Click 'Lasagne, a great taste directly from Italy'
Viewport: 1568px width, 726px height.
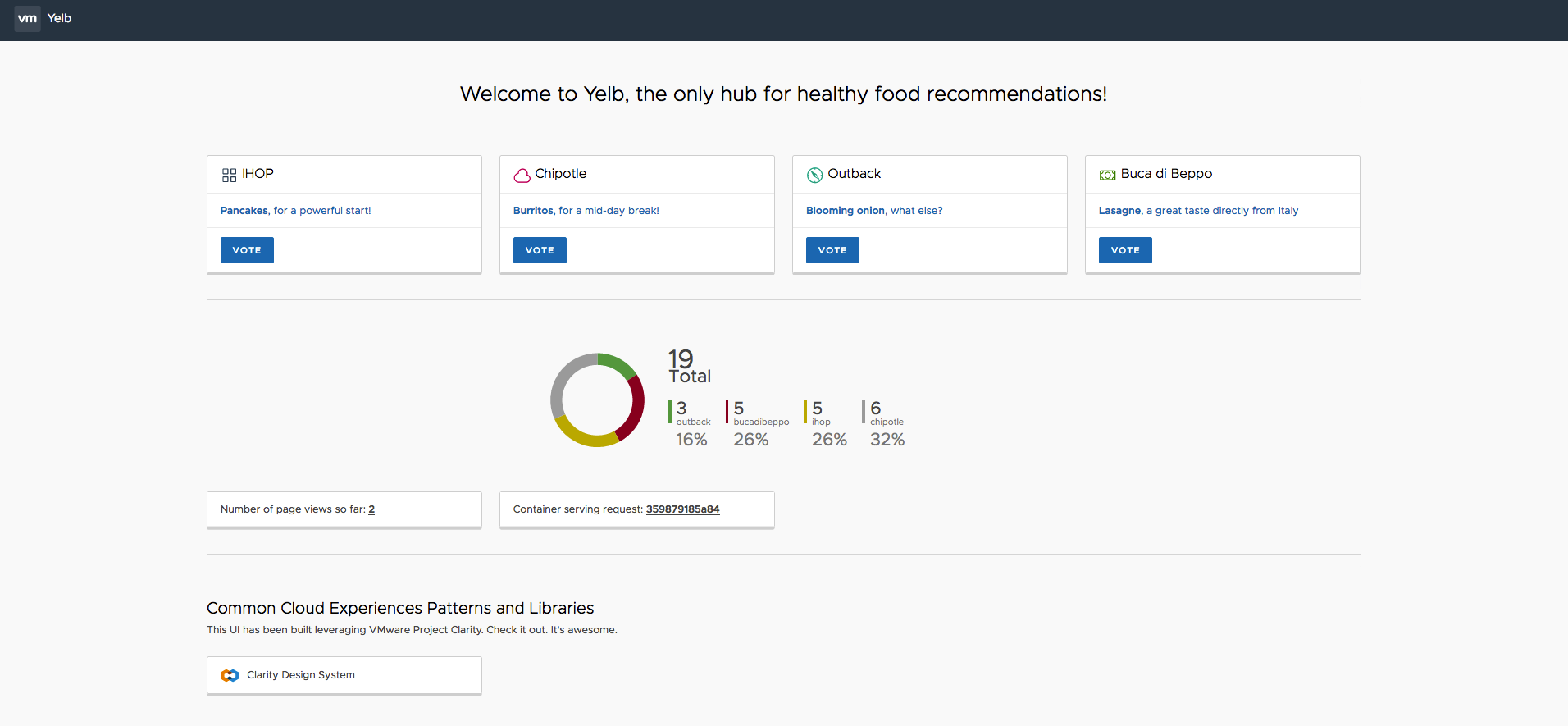pos(1198,211)
